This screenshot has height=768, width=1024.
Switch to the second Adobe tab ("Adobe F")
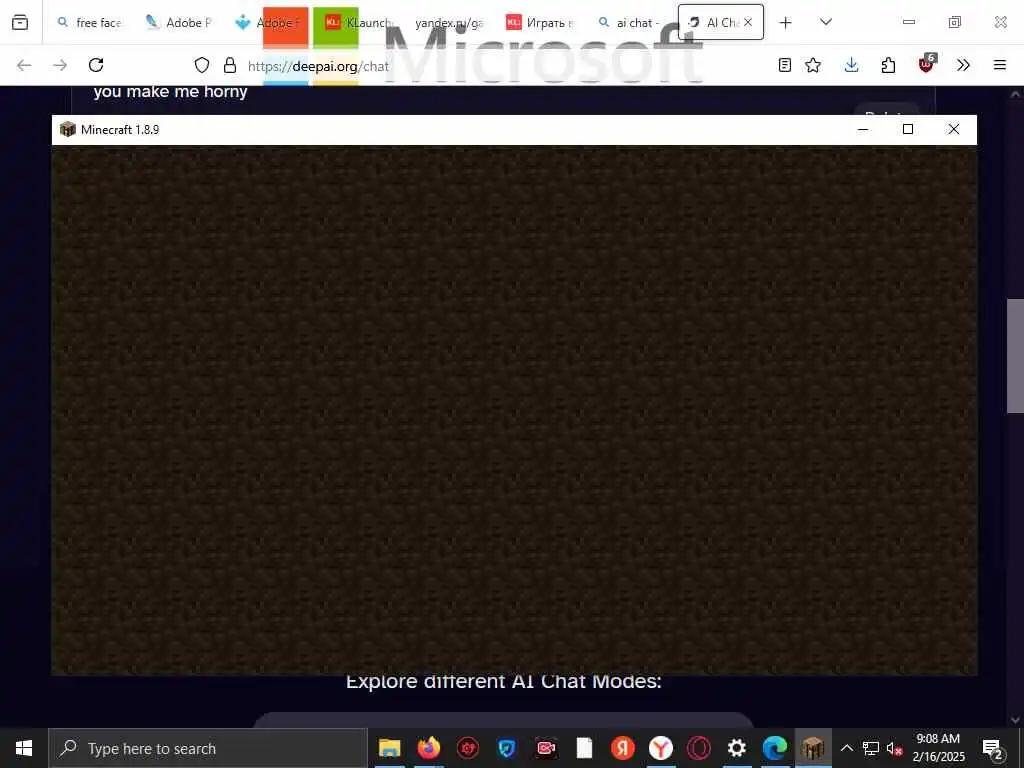(267, 22)
